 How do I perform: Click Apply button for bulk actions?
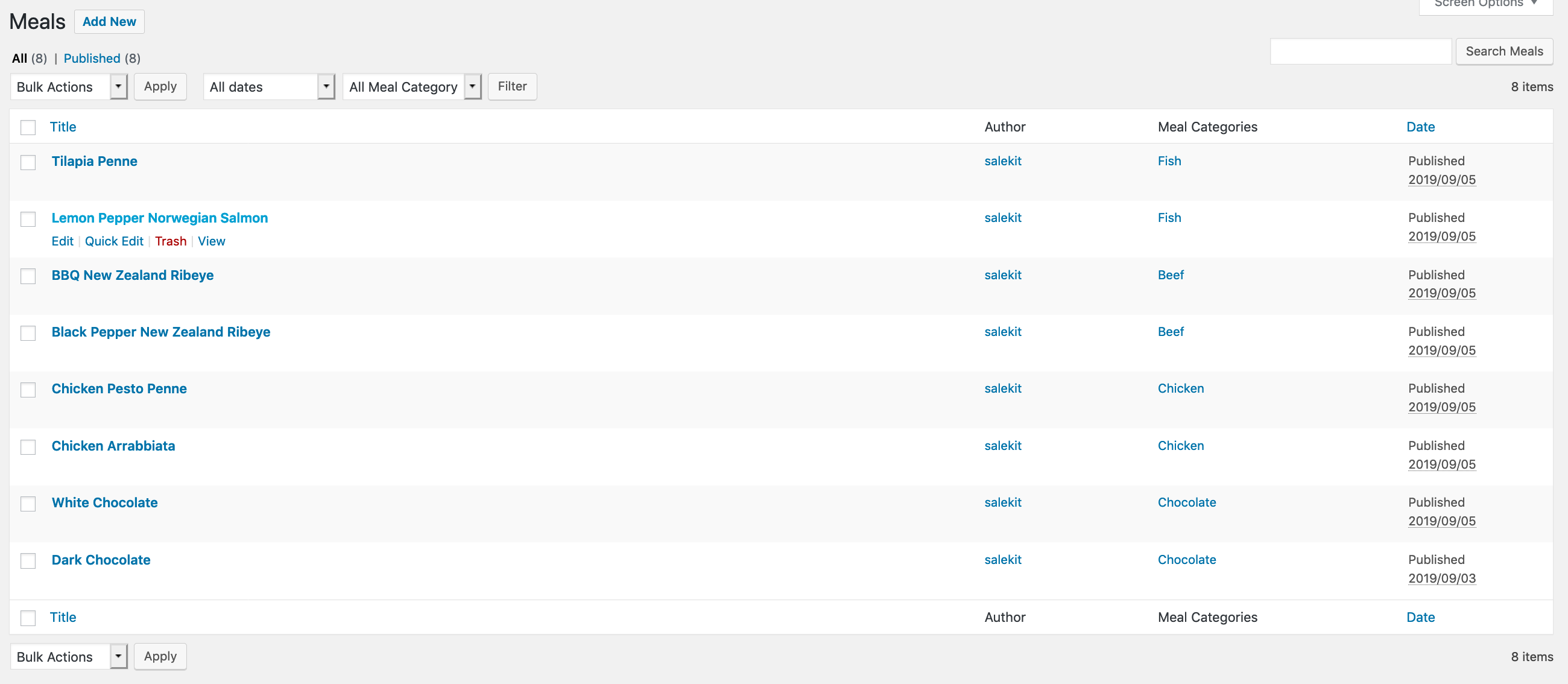coord(159,86)
